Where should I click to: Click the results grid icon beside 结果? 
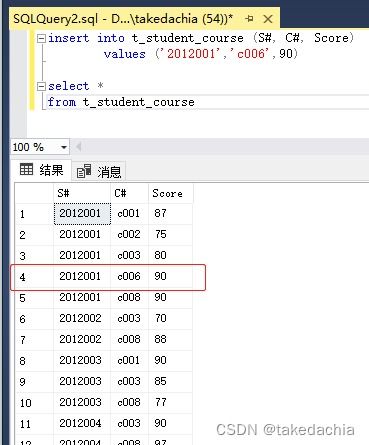tap(26, 169)
